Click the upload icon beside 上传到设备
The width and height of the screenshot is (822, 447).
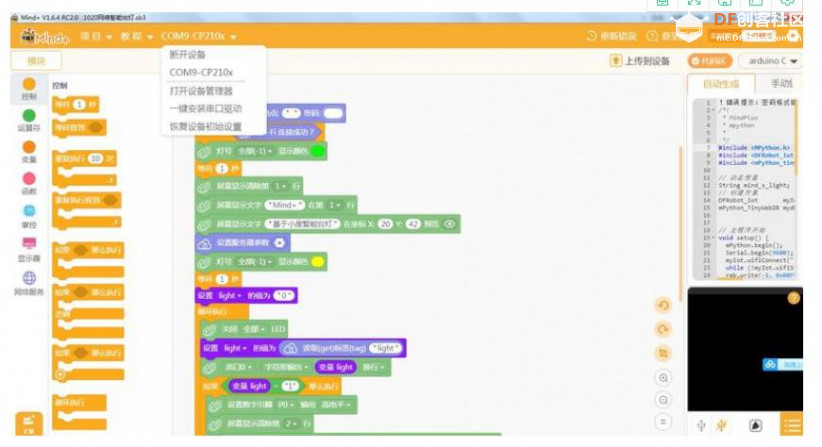(615, 61)
